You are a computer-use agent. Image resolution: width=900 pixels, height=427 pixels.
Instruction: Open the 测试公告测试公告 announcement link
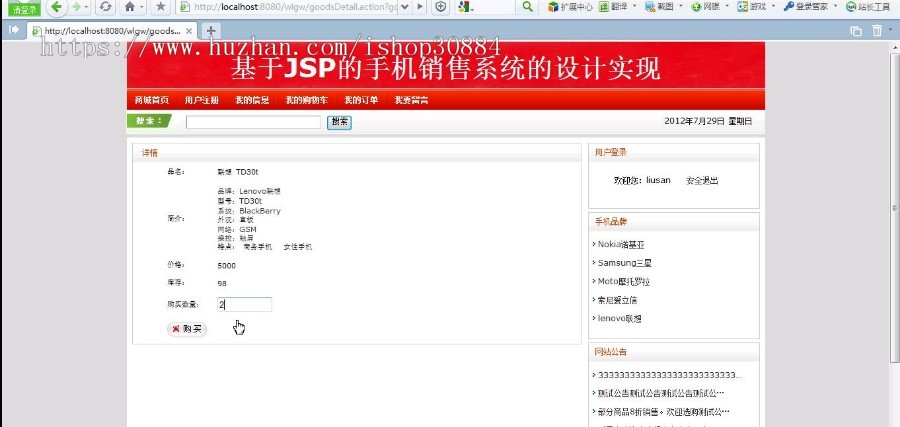[x=661, y=393]
